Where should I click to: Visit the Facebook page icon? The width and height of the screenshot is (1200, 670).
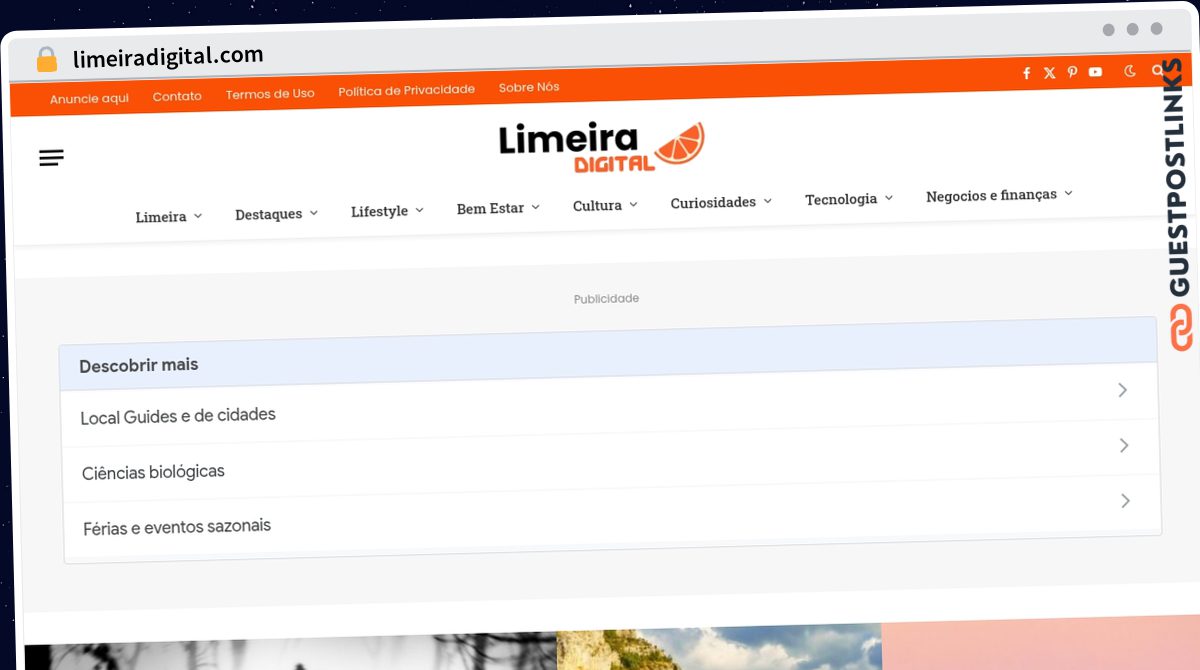pyautogui.click(x=1026, y=73)
